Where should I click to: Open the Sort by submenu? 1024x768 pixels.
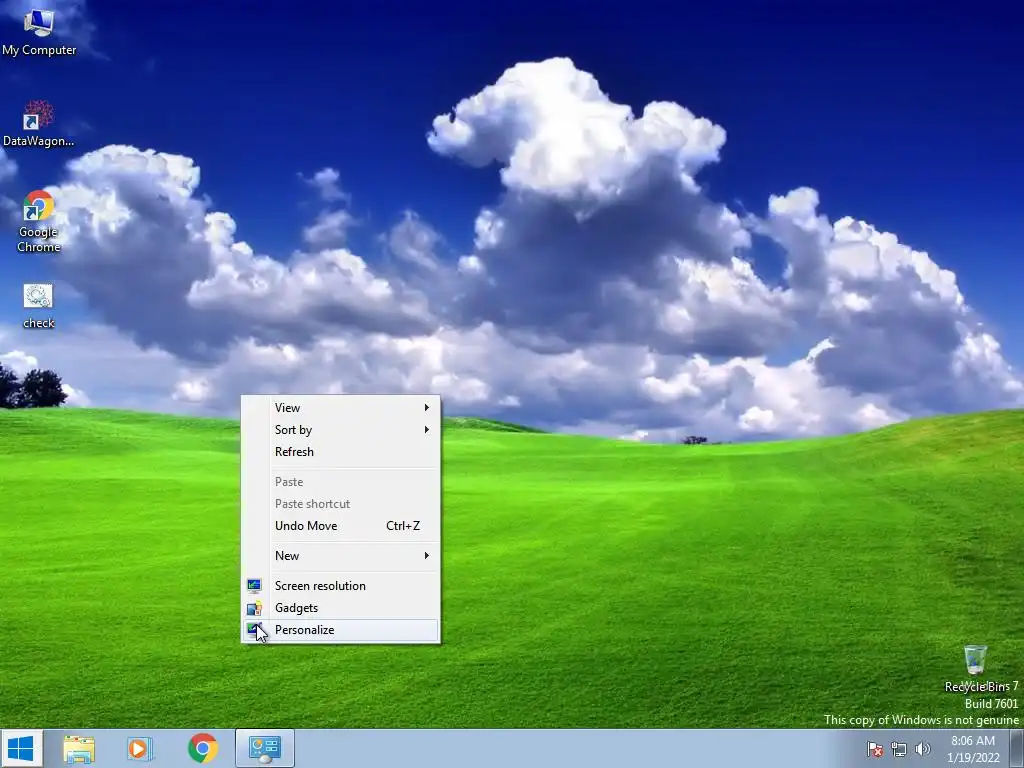pos(340,430)
